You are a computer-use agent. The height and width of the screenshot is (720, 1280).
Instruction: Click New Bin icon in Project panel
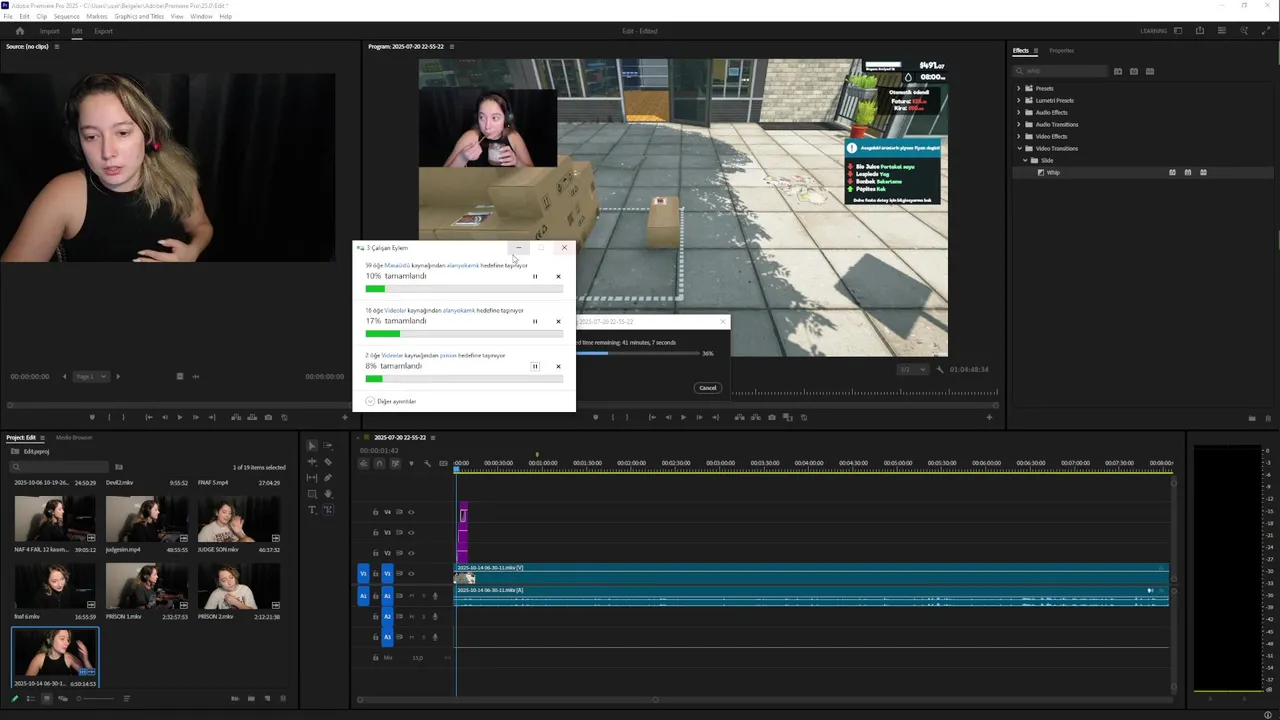[251, 698]
